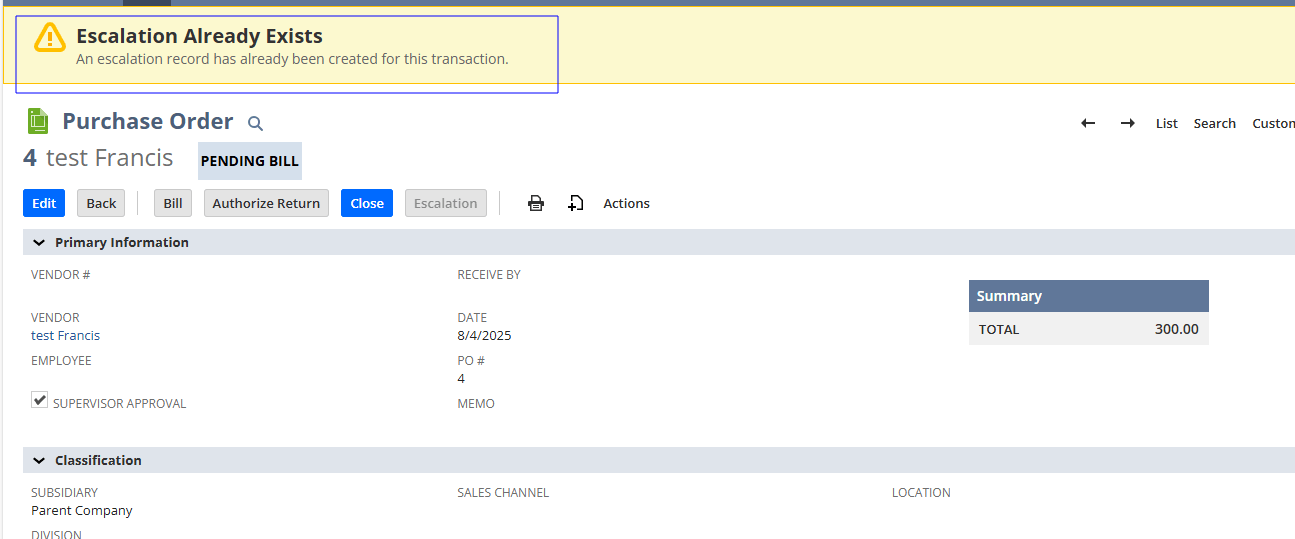Go to next record with right arrow
This screenshot has height=539, width=1295.
(x=1127, y=123)
